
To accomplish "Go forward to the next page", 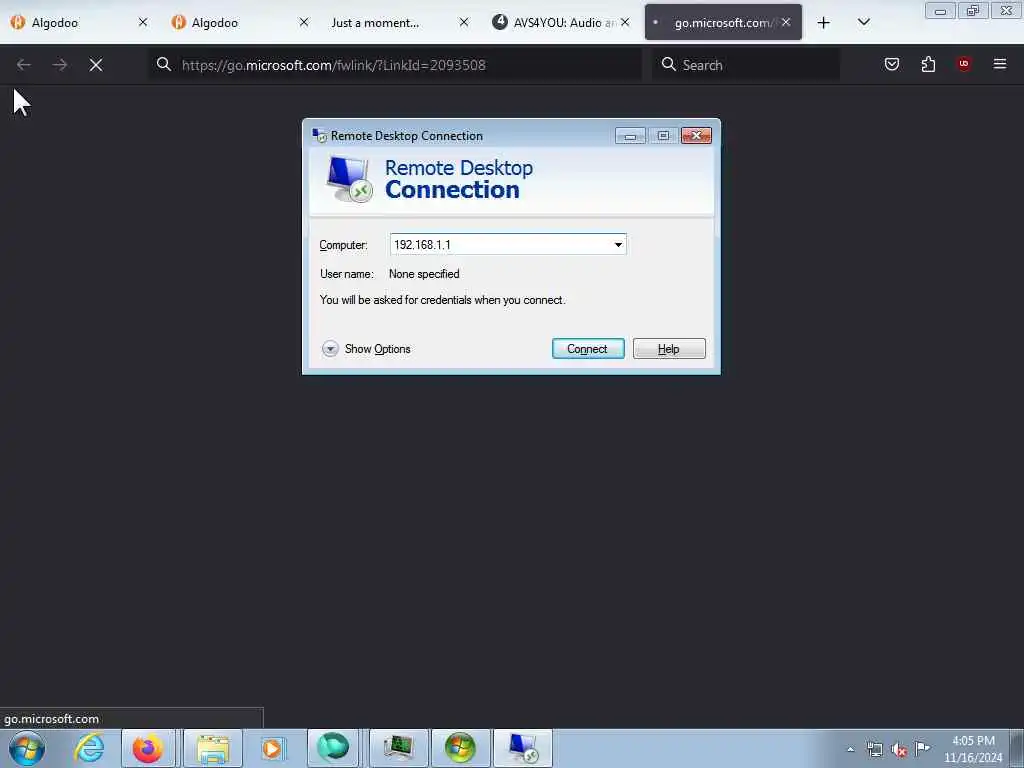I will [x=59, y=65].
